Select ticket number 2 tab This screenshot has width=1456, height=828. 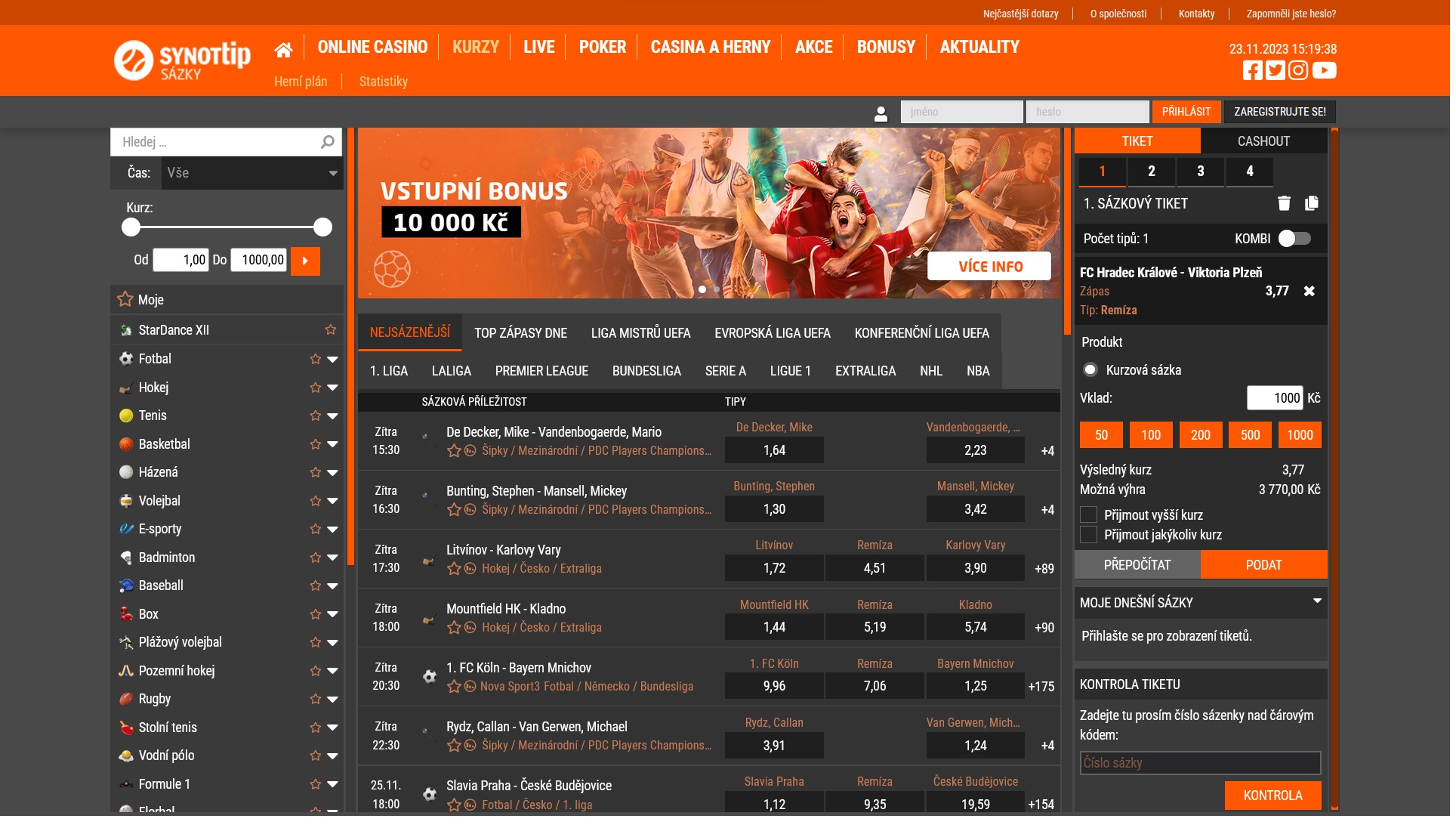click(x=1151, y=171)
